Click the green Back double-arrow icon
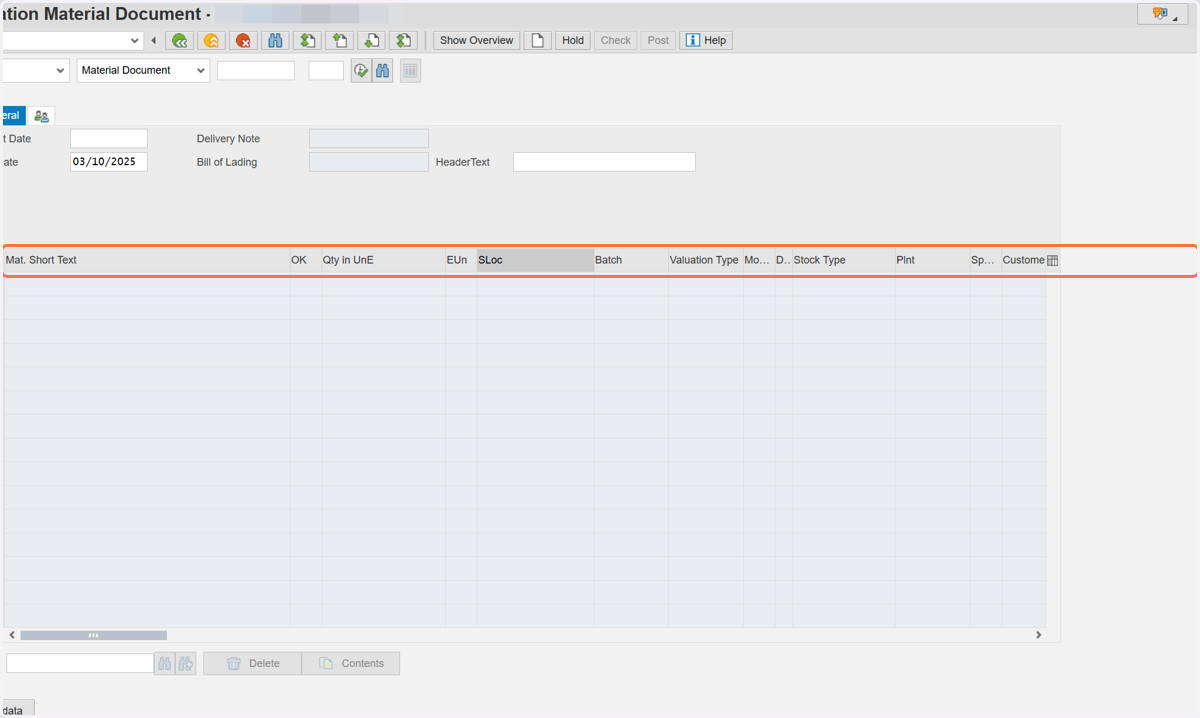The height and width of the screenshot is (718, 1200). 179,41
